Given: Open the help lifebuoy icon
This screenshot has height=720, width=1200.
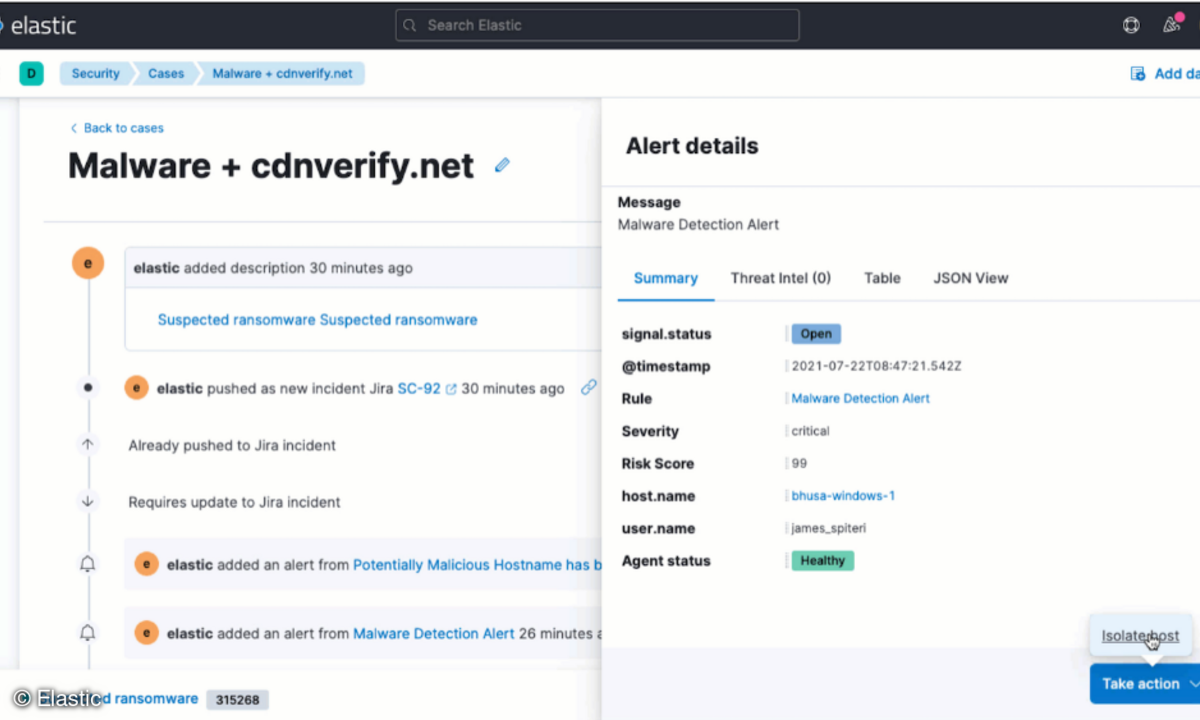Looking at the screenshot, I should (x=1131, y=25).
